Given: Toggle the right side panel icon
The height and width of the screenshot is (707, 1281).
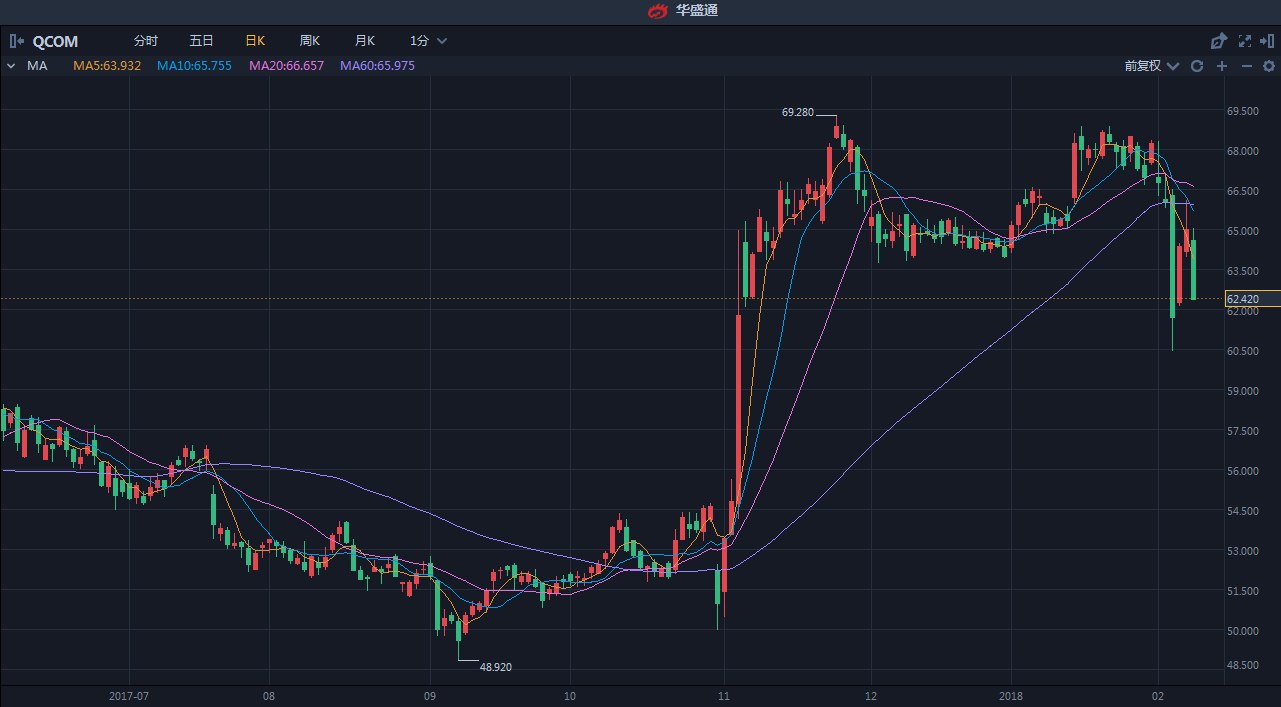Looking at the screenshot, I should click(x=1268, y=41).
